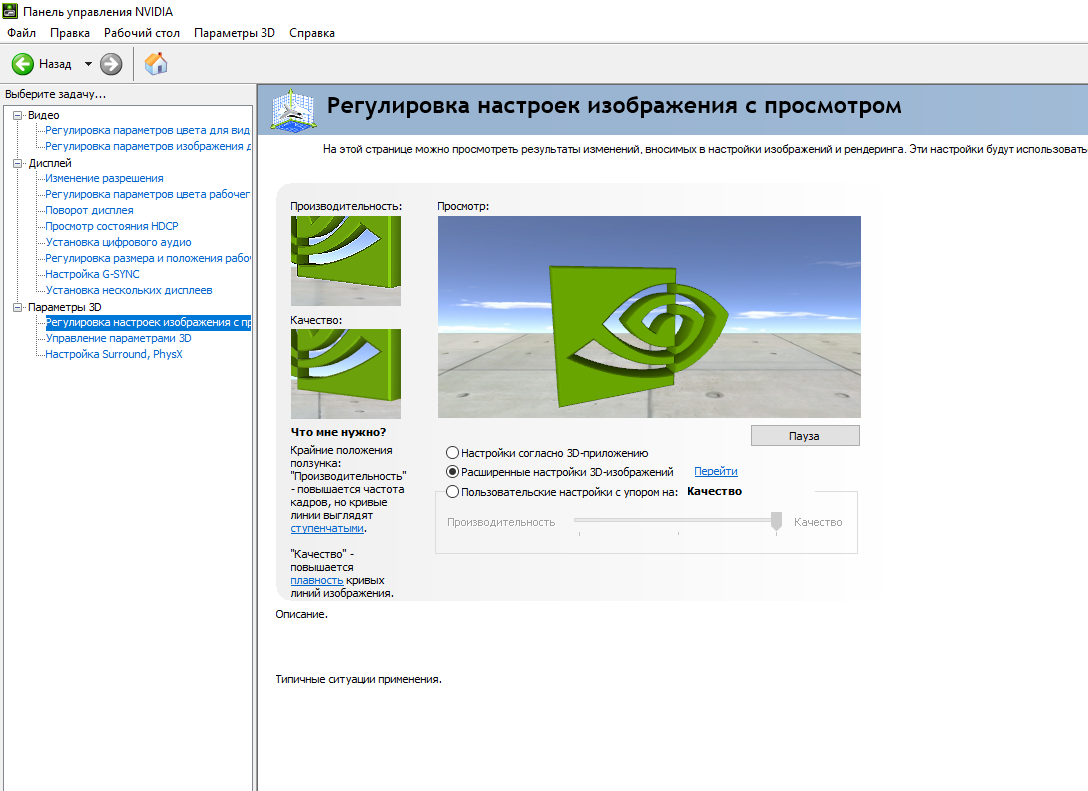Follow the Перейти link
The width and height of the screenshot is (1088, 791).
coord(715,472)
